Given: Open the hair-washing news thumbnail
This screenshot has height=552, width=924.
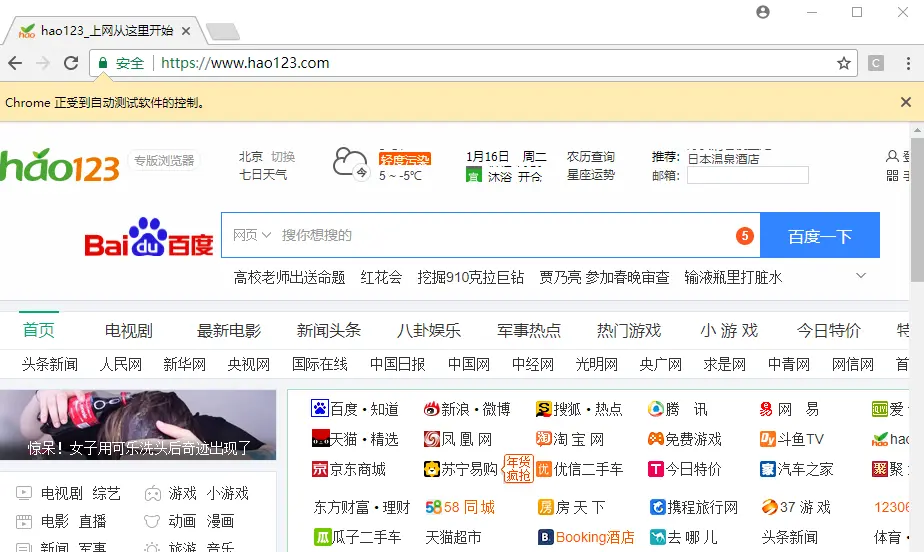Looking at the screenshot, I should pyautogui.click(x=138, y=424).
